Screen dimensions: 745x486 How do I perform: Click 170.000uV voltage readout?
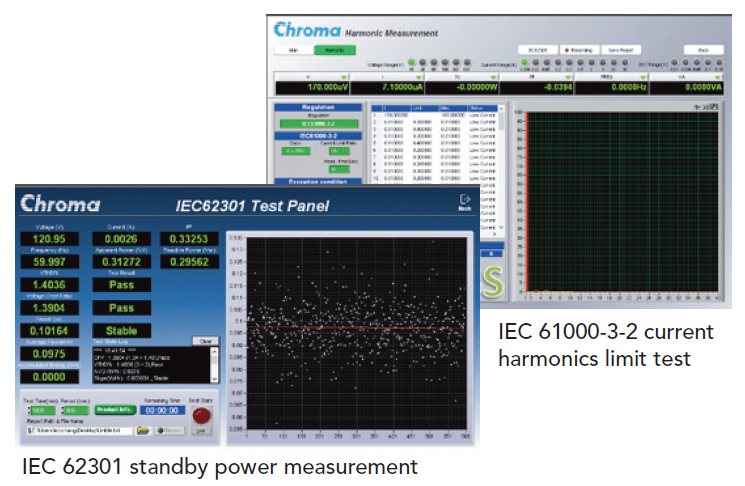click(313, 87)
